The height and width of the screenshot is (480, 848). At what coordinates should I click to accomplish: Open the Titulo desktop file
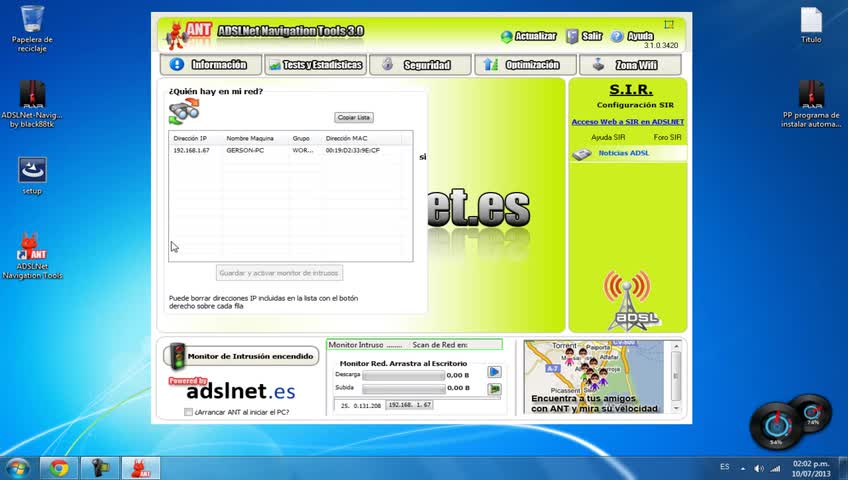pos(811,25)
